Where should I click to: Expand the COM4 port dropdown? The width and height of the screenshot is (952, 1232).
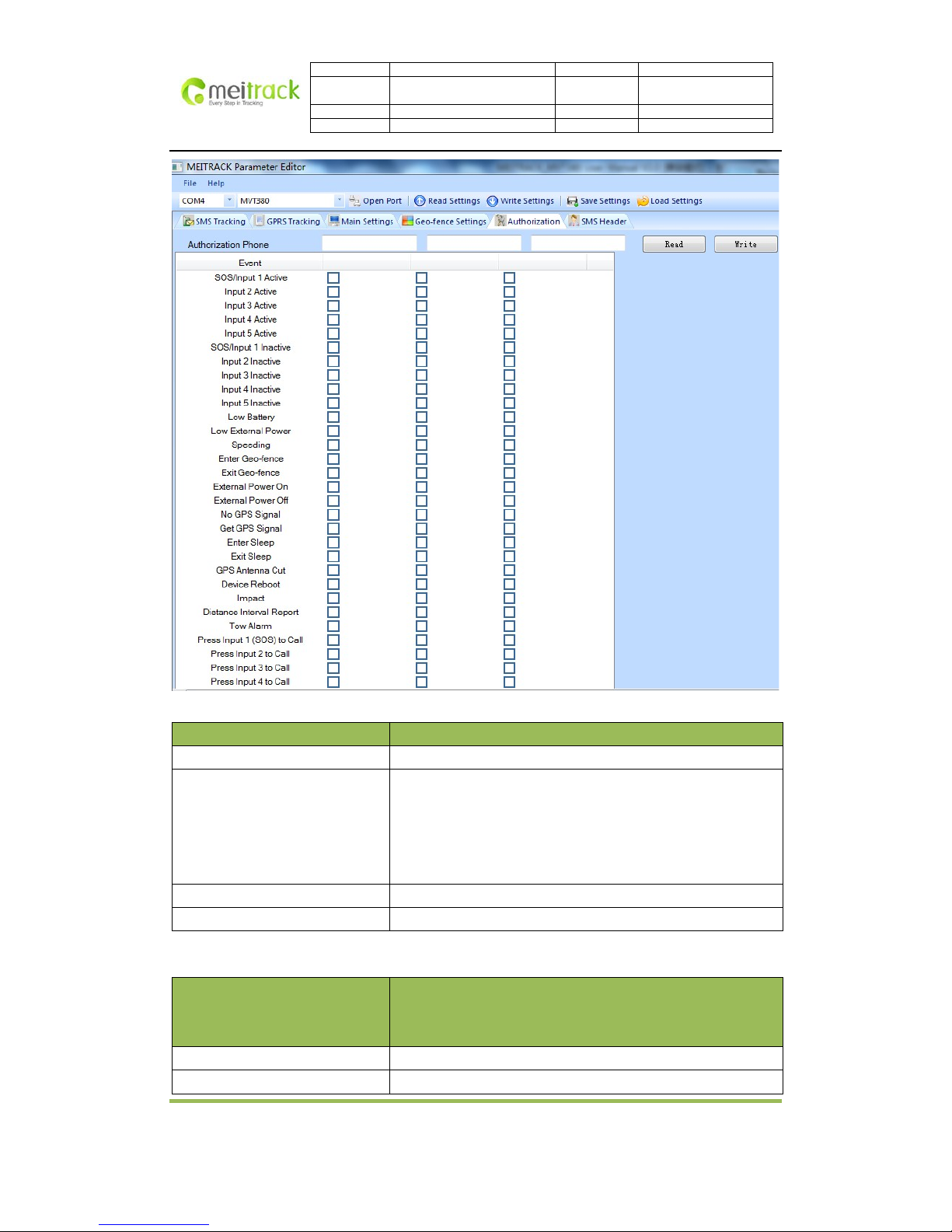[x=229, y=201]
